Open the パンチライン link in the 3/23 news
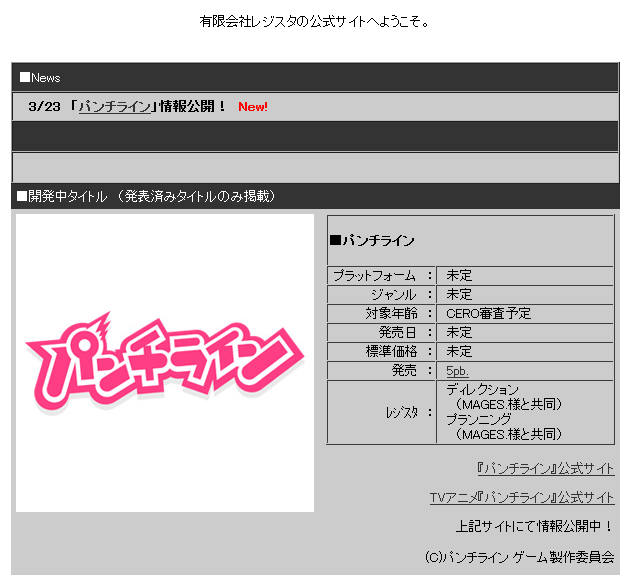Image resolution: width=635 pixels, height=575 pixels. [115, 106]
